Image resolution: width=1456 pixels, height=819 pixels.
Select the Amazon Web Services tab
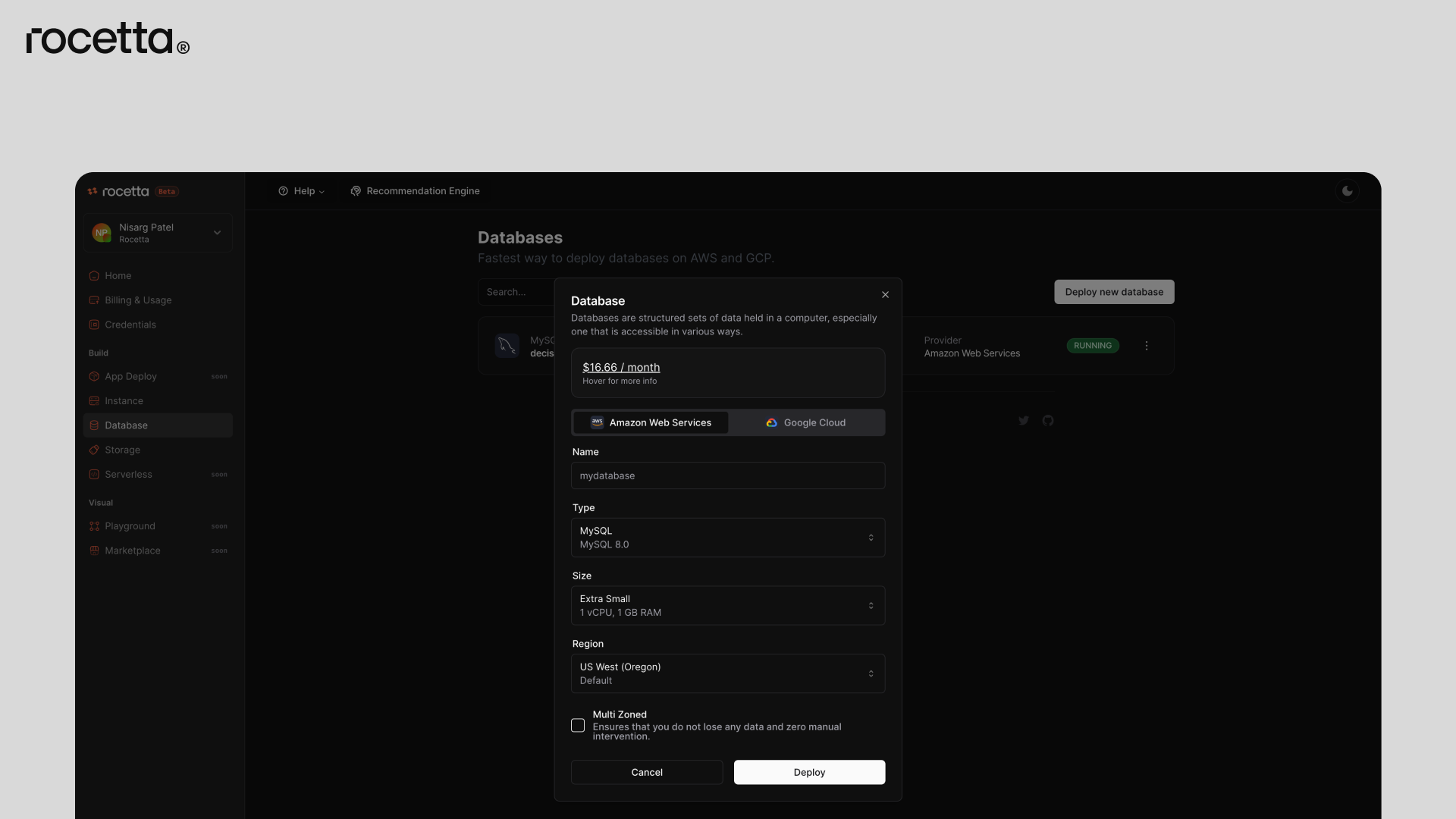[651, 423]
